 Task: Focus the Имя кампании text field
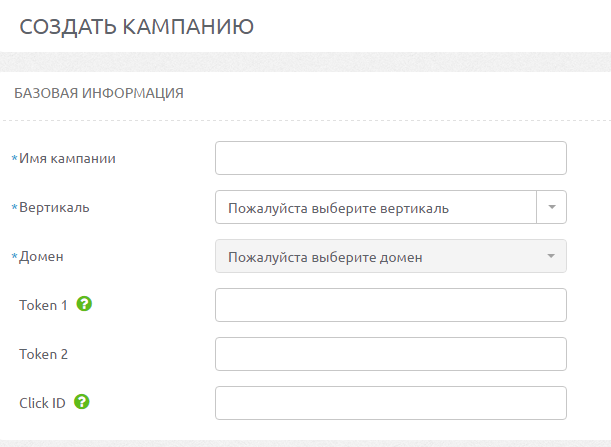390,158
